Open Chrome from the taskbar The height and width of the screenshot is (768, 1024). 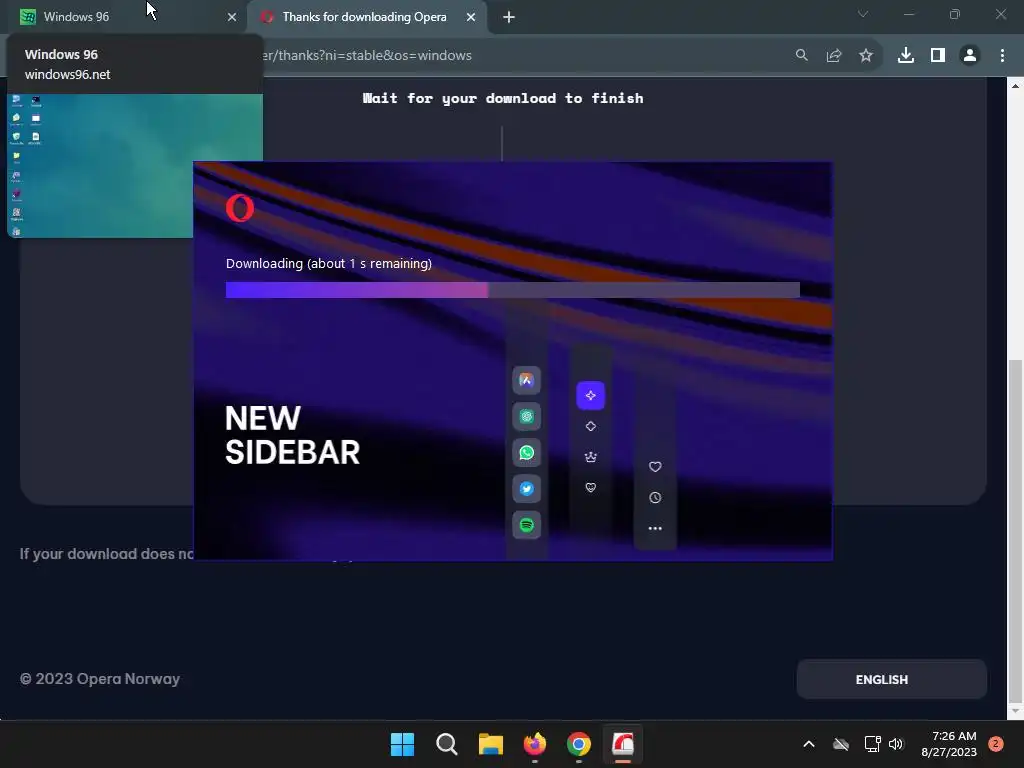coord(579,744)
